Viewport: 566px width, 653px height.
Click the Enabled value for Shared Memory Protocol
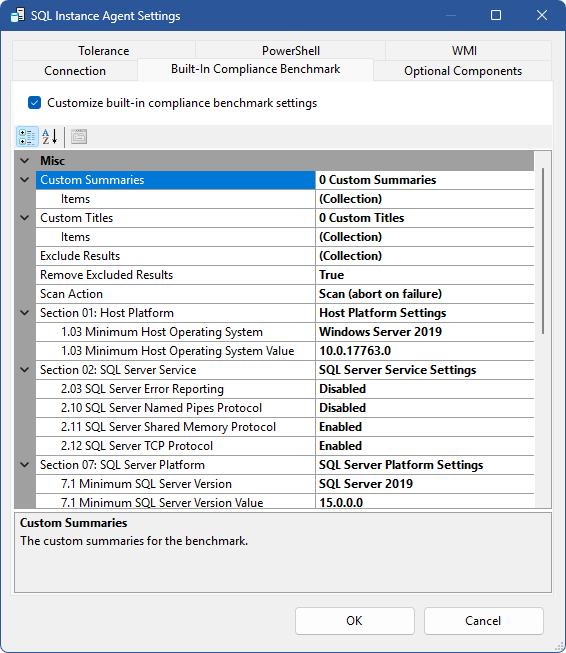pos(425,427)
